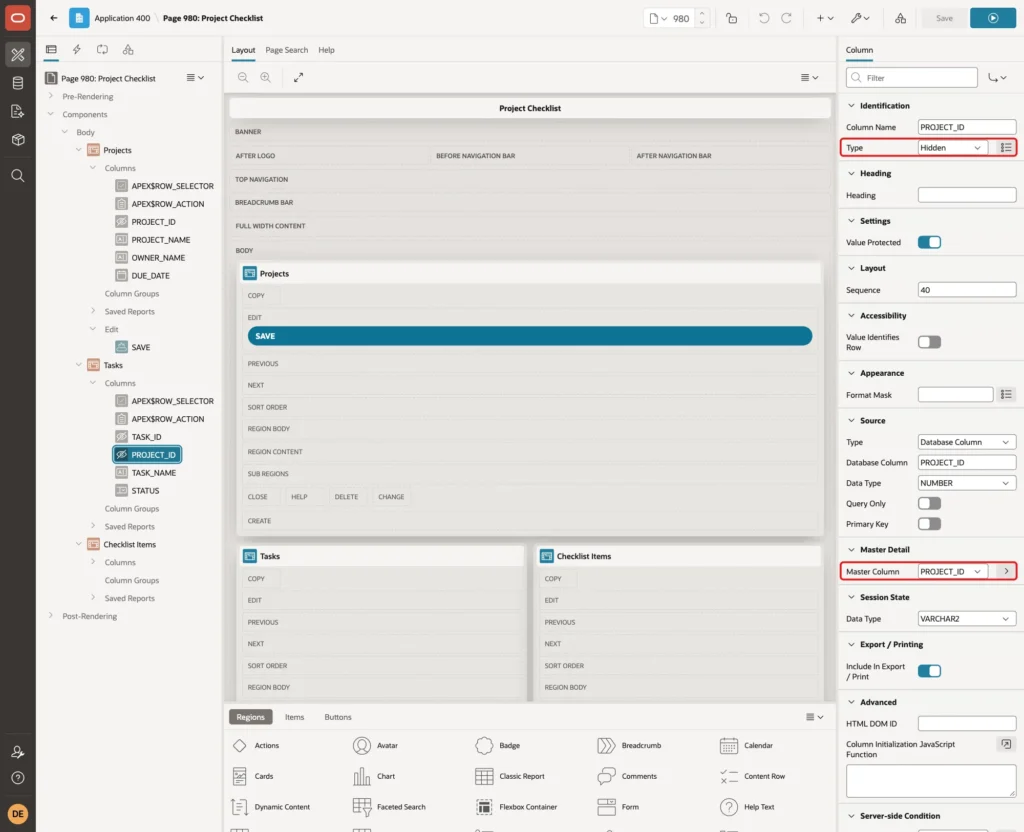Toggle Include In Export / Print switch
Viewport: 1024px width, 832px height.
(x=929, y=671)
